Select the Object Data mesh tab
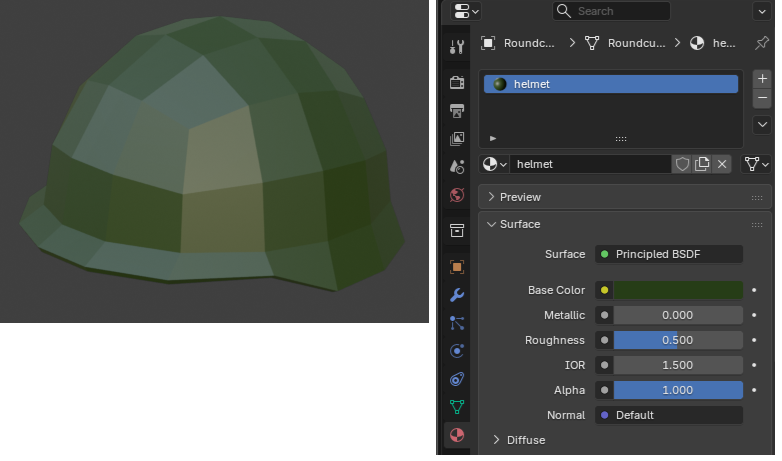 [x=457, y=406]
